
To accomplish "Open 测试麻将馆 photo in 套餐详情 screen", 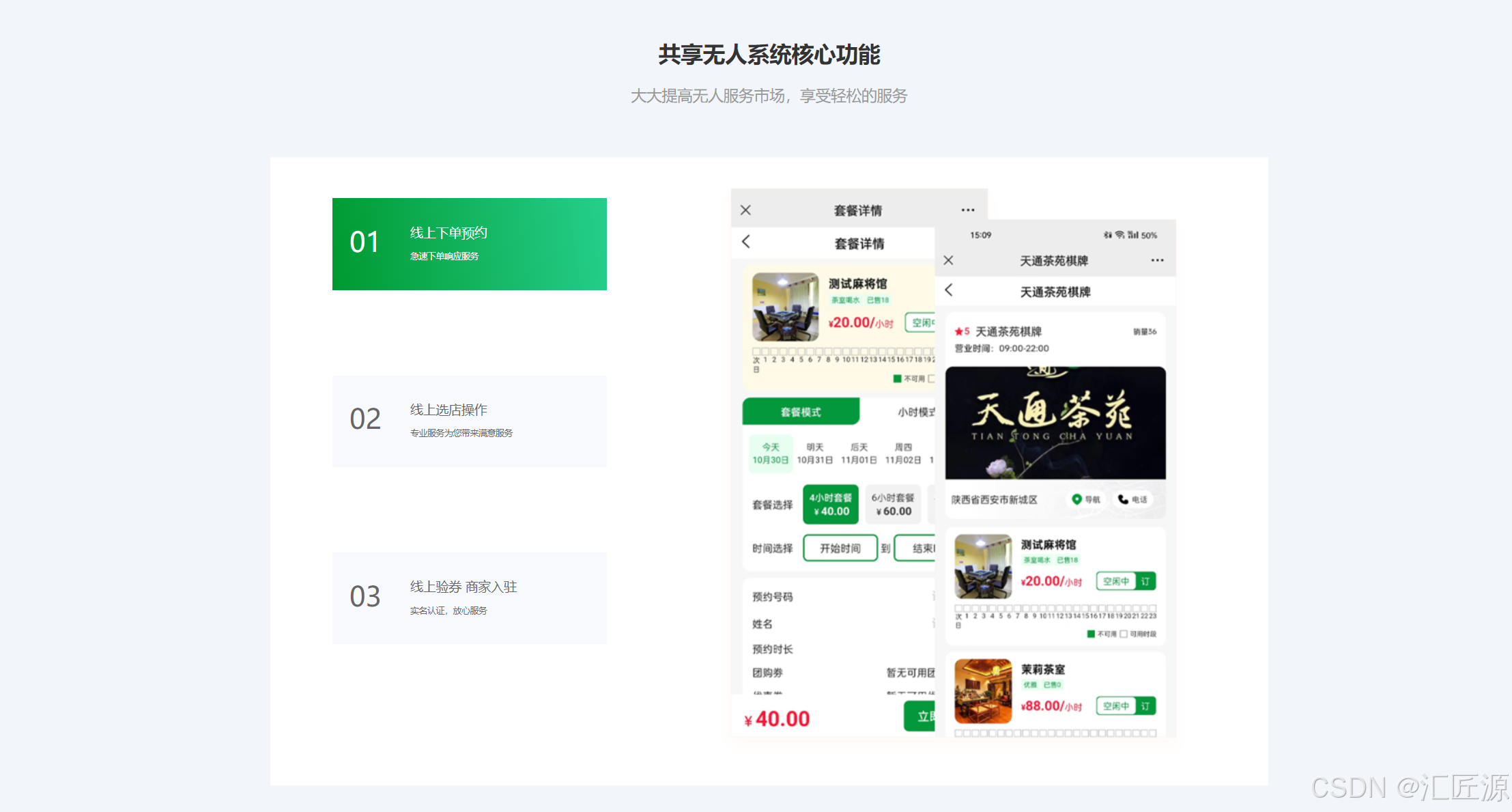I will pos(786,307).
